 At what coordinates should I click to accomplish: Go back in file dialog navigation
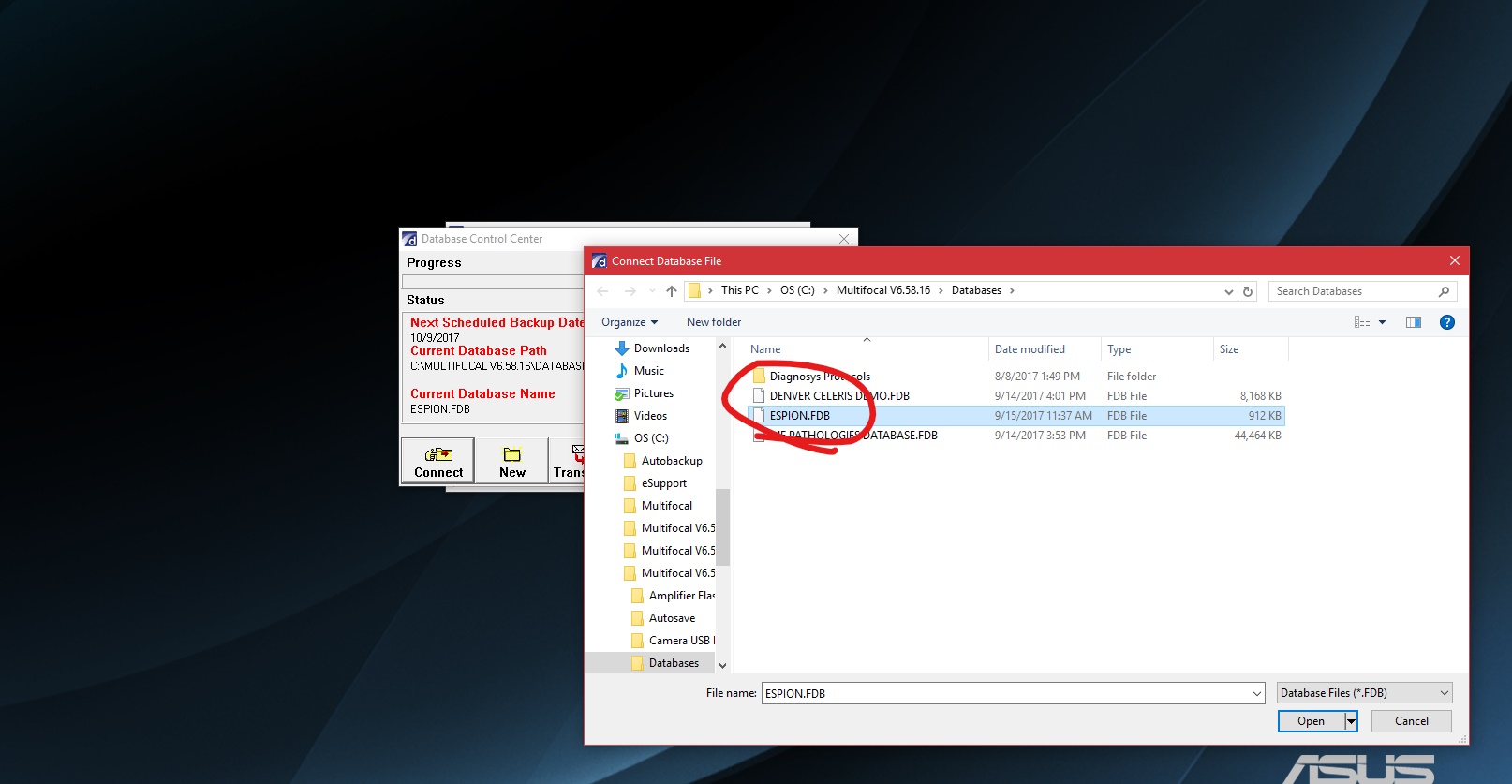(602, 291)
